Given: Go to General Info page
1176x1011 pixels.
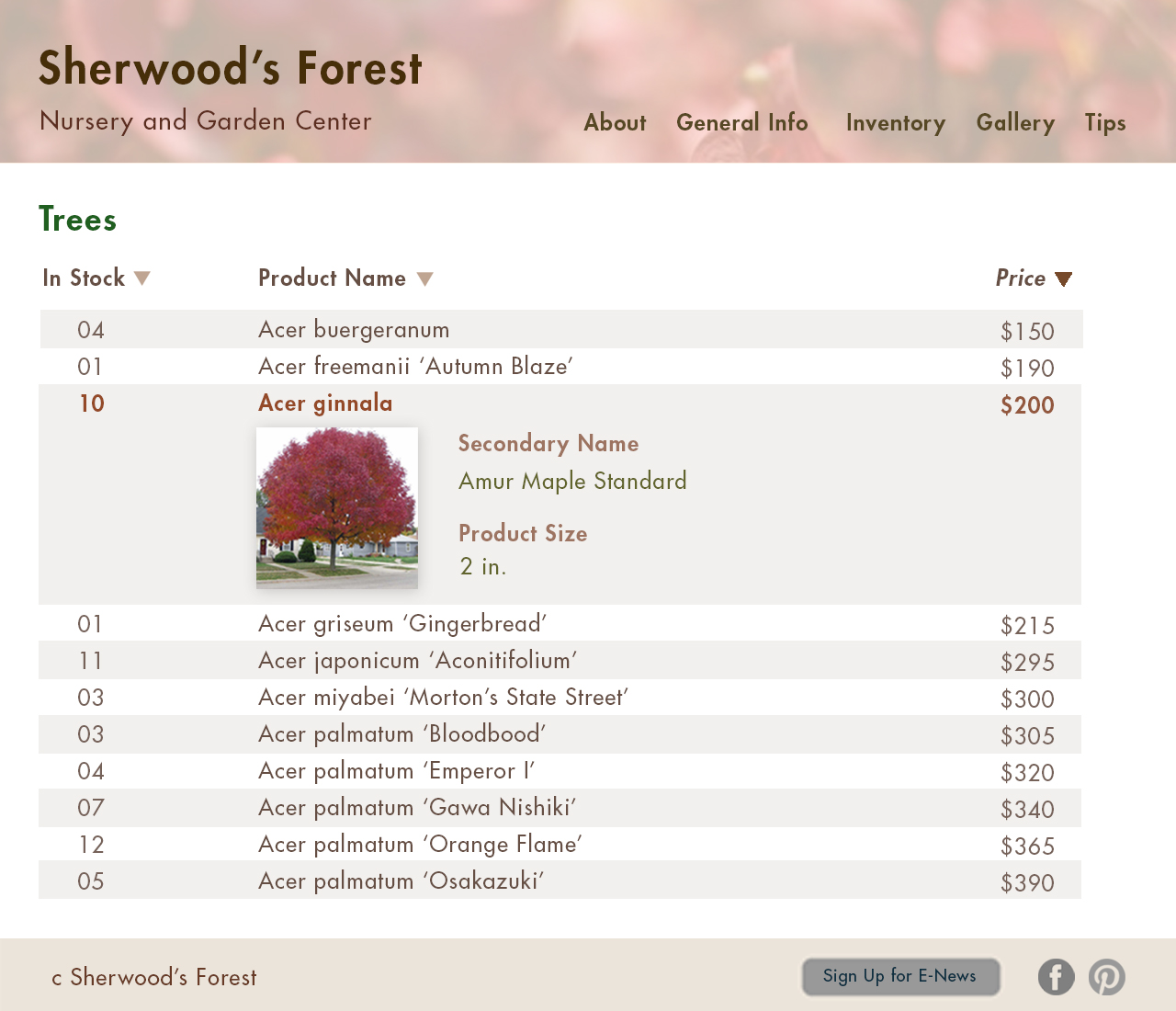Looking at the screenshot, I should pyautogui.click(x=741, y=123).
